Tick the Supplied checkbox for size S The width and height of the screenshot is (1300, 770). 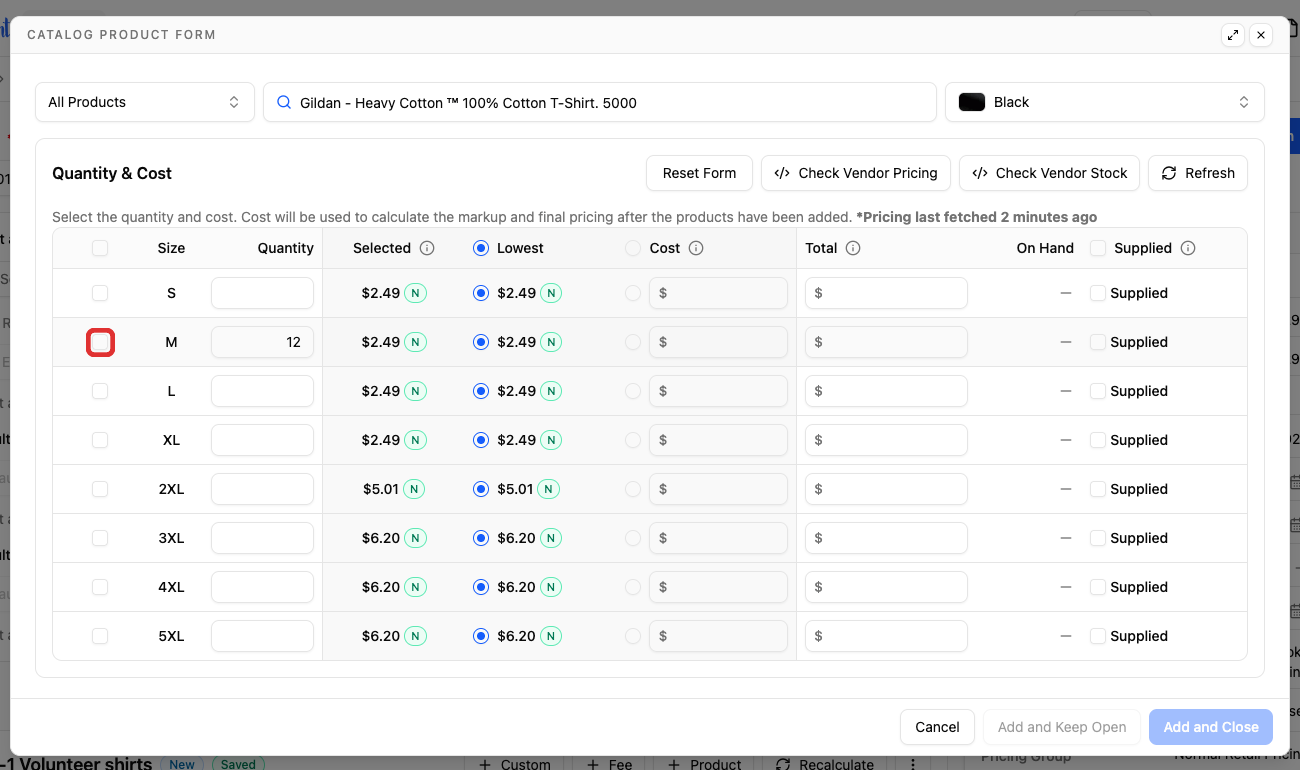(x=1098, y=293)
